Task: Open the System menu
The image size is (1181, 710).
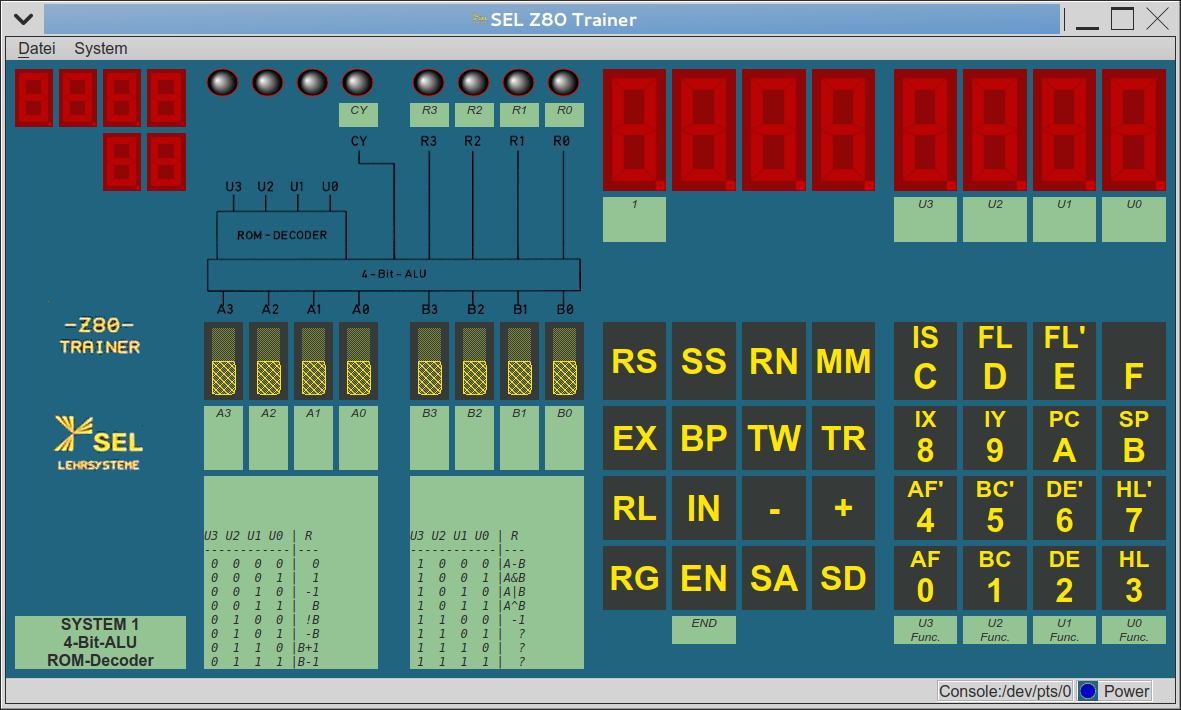Action: click(100, 48)
